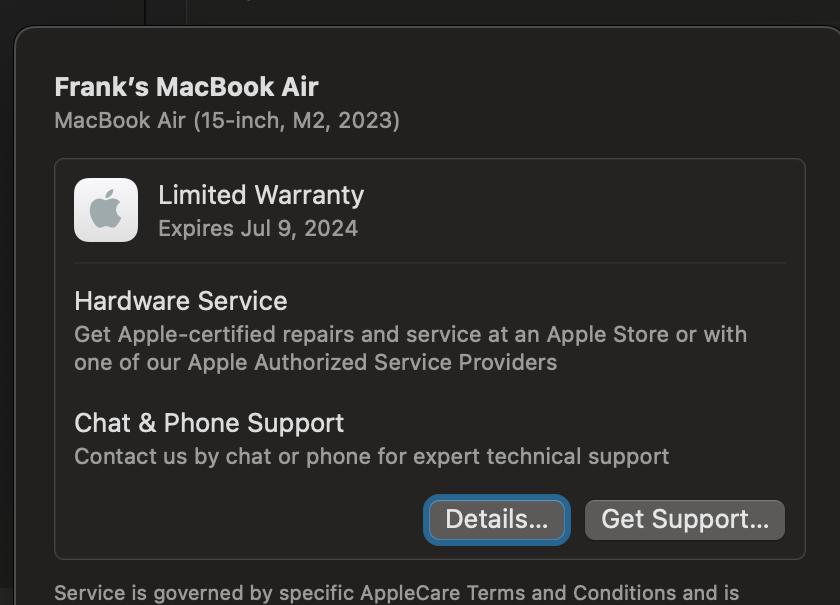Click the "Contact us by chat" description
The height and width of the screenshot is (605, 840).
point(371,457)
